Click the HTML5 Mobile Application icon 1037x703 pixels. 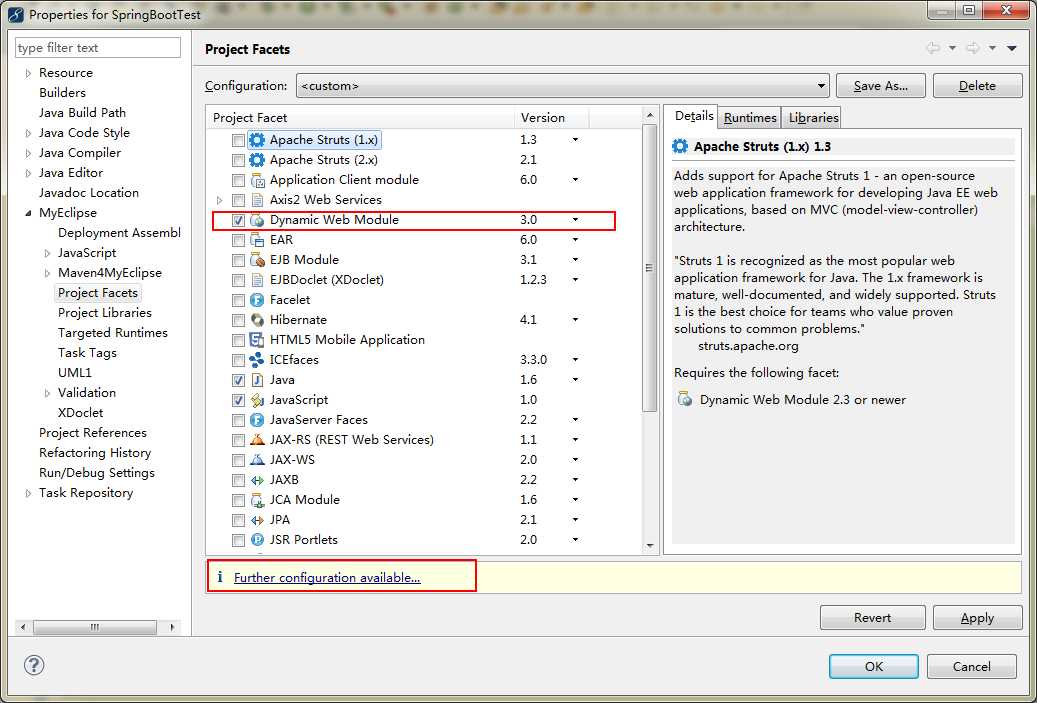click(257, 340)
